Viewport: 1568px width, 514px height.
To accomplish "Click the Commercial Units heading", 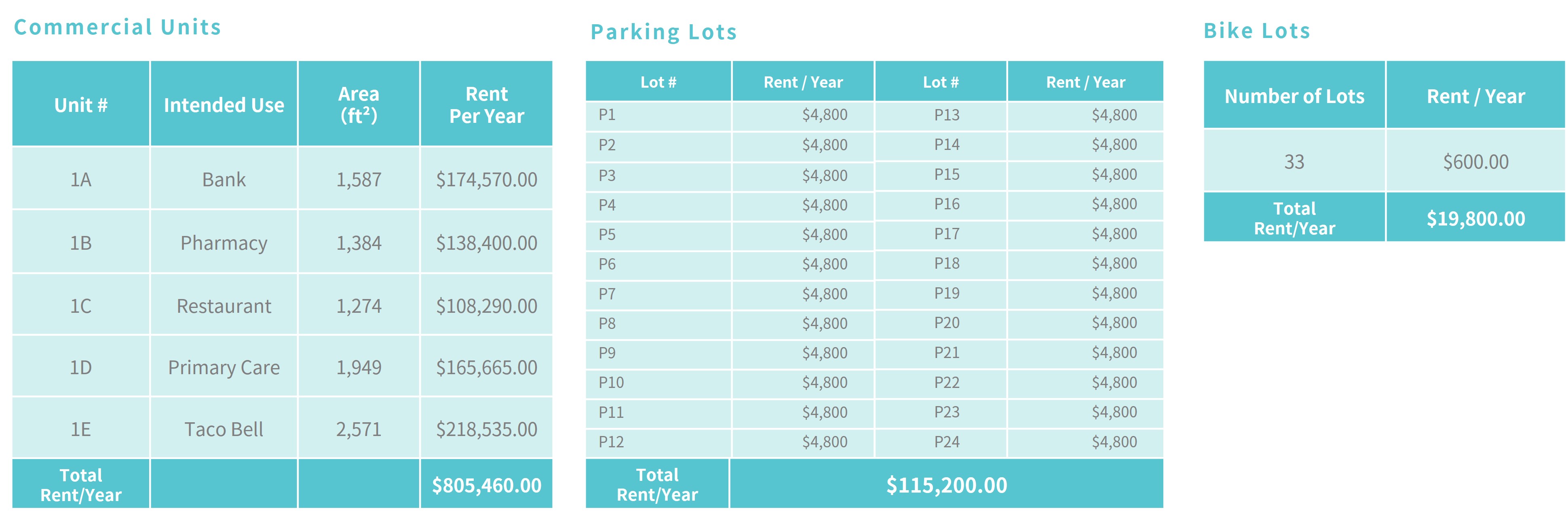I will [x=118, y=27].
